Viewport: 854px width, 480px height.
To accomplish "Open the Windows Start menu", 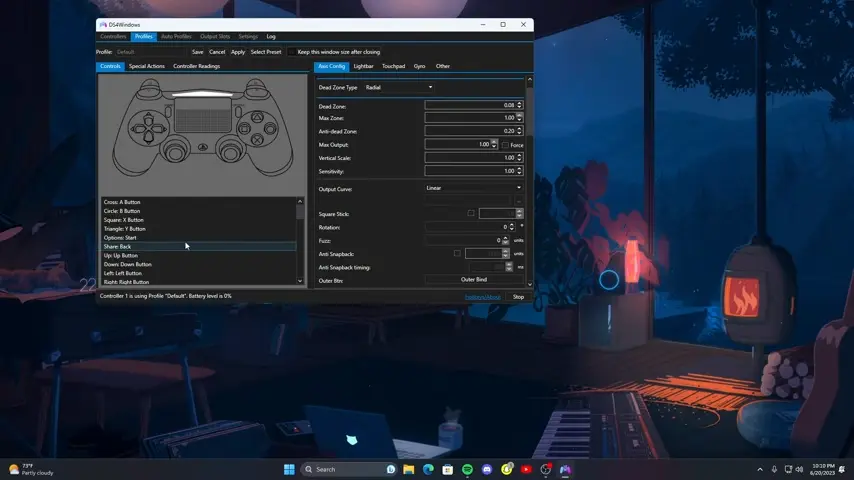I will pos(289,469).
